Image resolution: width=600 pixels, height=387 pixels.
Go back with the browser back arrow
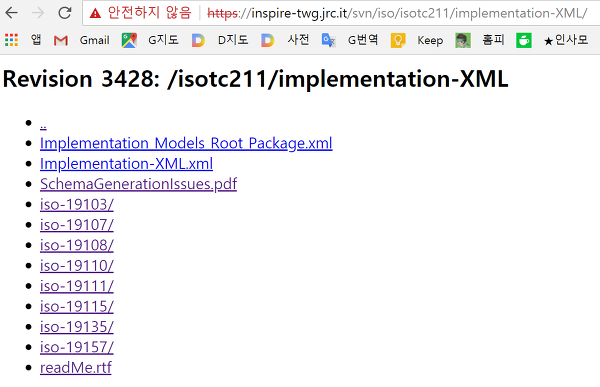(x=11, y=13)
